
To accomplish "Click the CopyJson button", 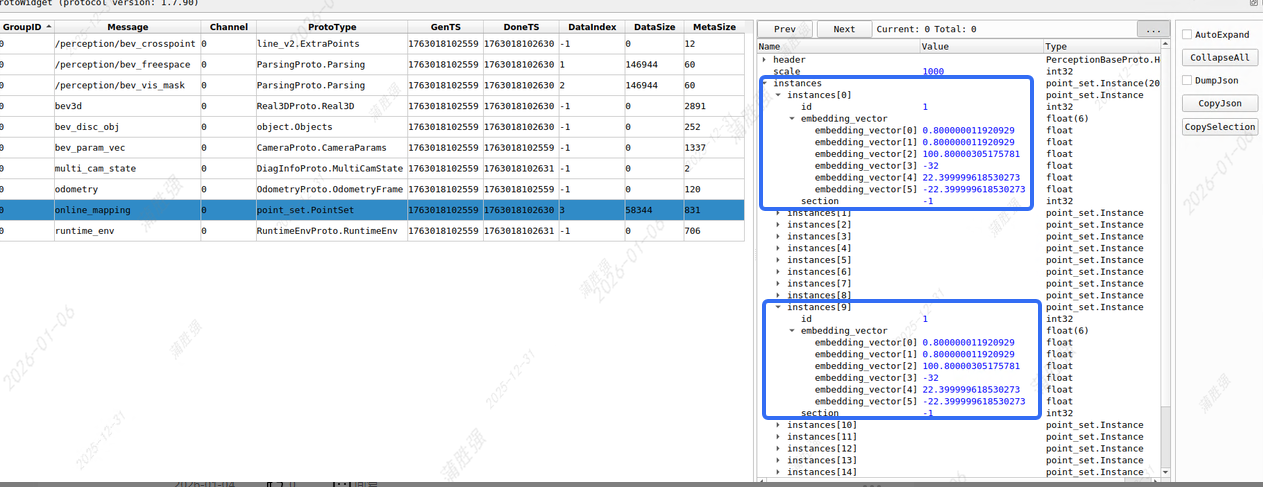I will [1218, 104].
